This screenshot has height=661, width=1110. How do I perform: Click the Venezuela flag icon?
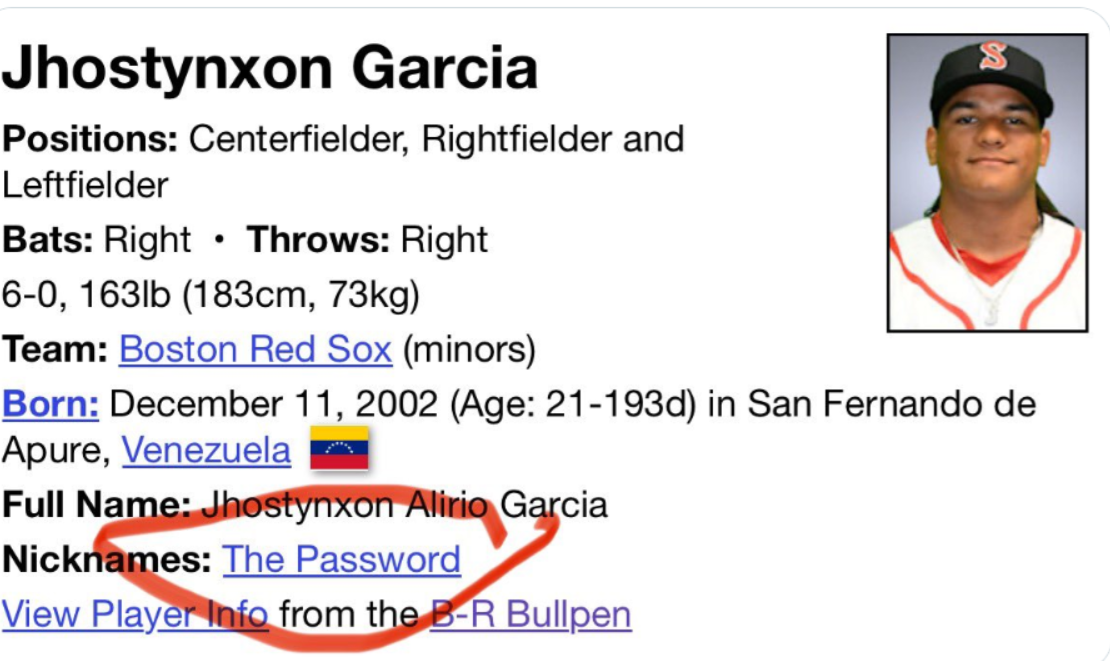coord(339,448)
